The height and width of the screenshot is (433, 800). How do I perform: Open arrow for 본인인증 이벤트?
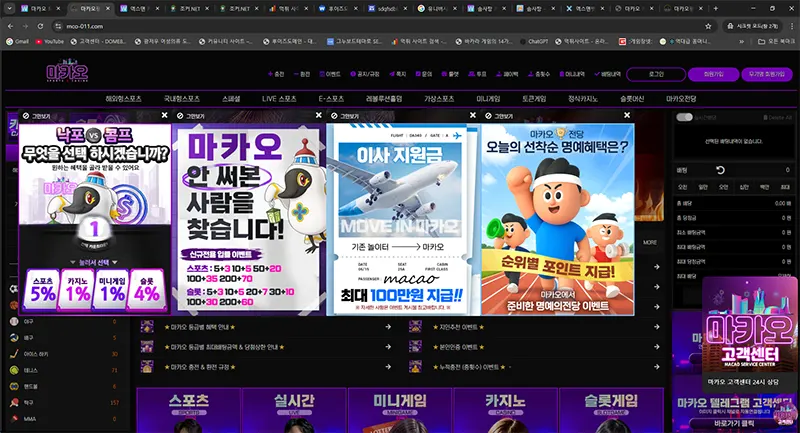(657, 347)
